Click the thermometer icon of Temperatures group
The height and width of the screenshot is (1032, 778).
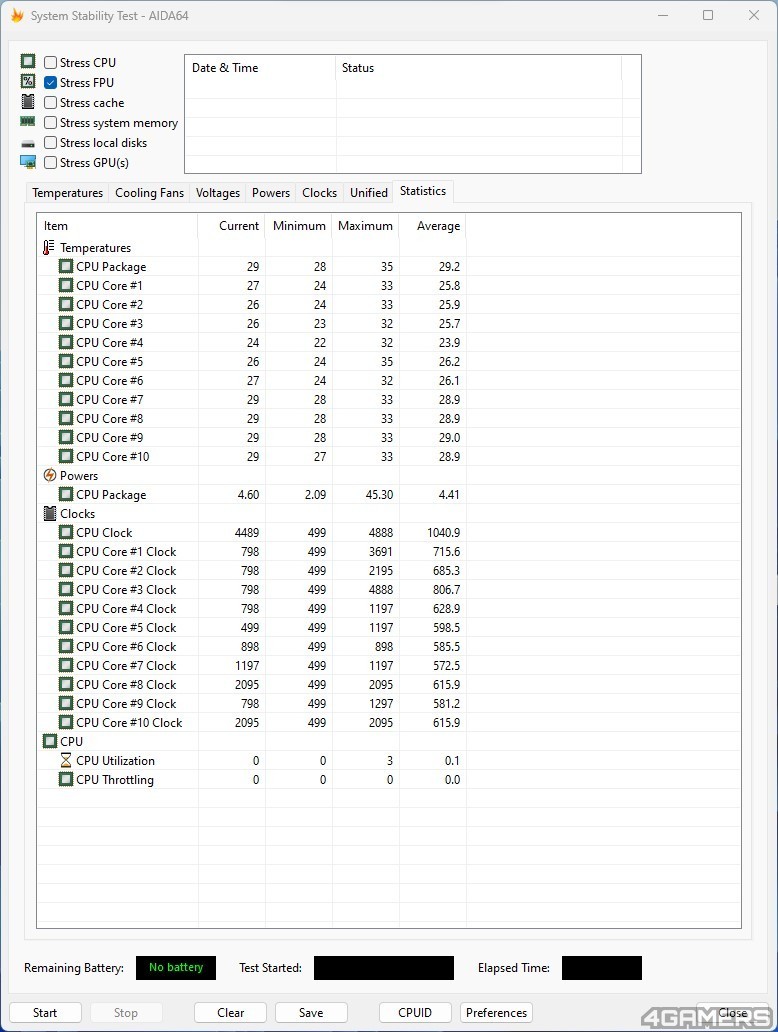point(49,247)
